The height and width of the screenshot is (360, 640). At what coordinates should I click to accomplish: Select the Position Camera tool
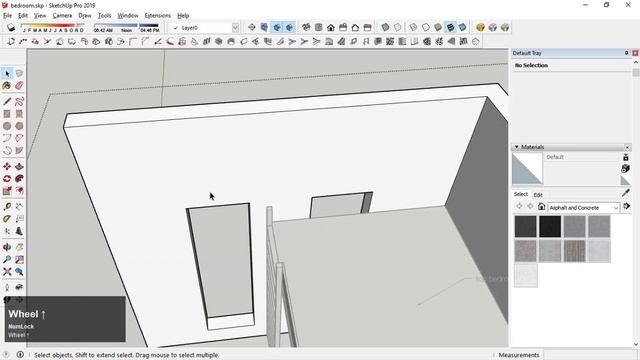point(7,288)
